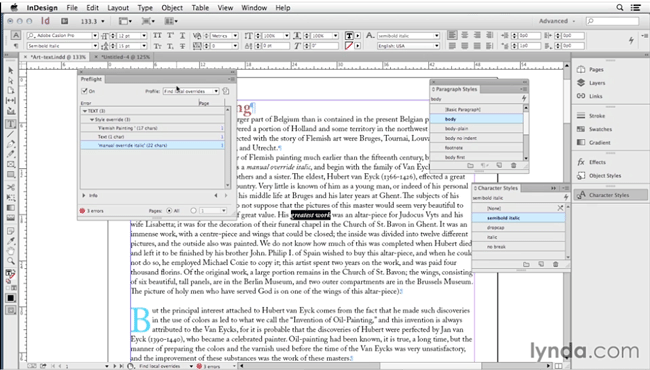The image size is (650, 370).
Task: Select the Selection tool arrow
Action: pyautogui.click(x=11, y=70)
